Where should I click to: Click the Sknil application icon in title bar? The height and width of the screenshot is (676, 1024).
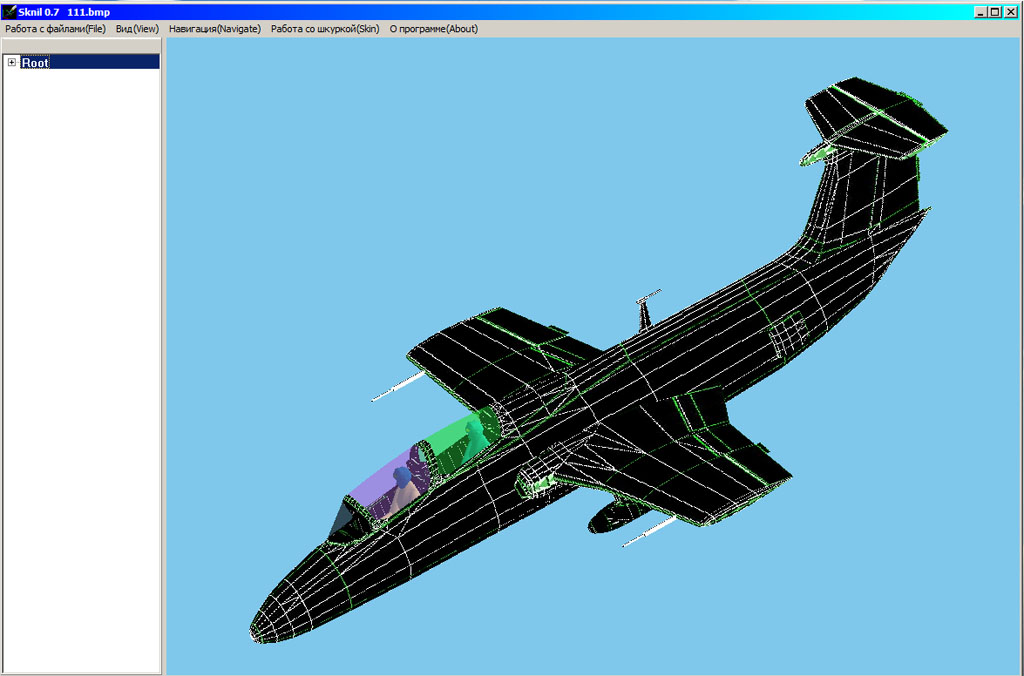tap(9, 12)
